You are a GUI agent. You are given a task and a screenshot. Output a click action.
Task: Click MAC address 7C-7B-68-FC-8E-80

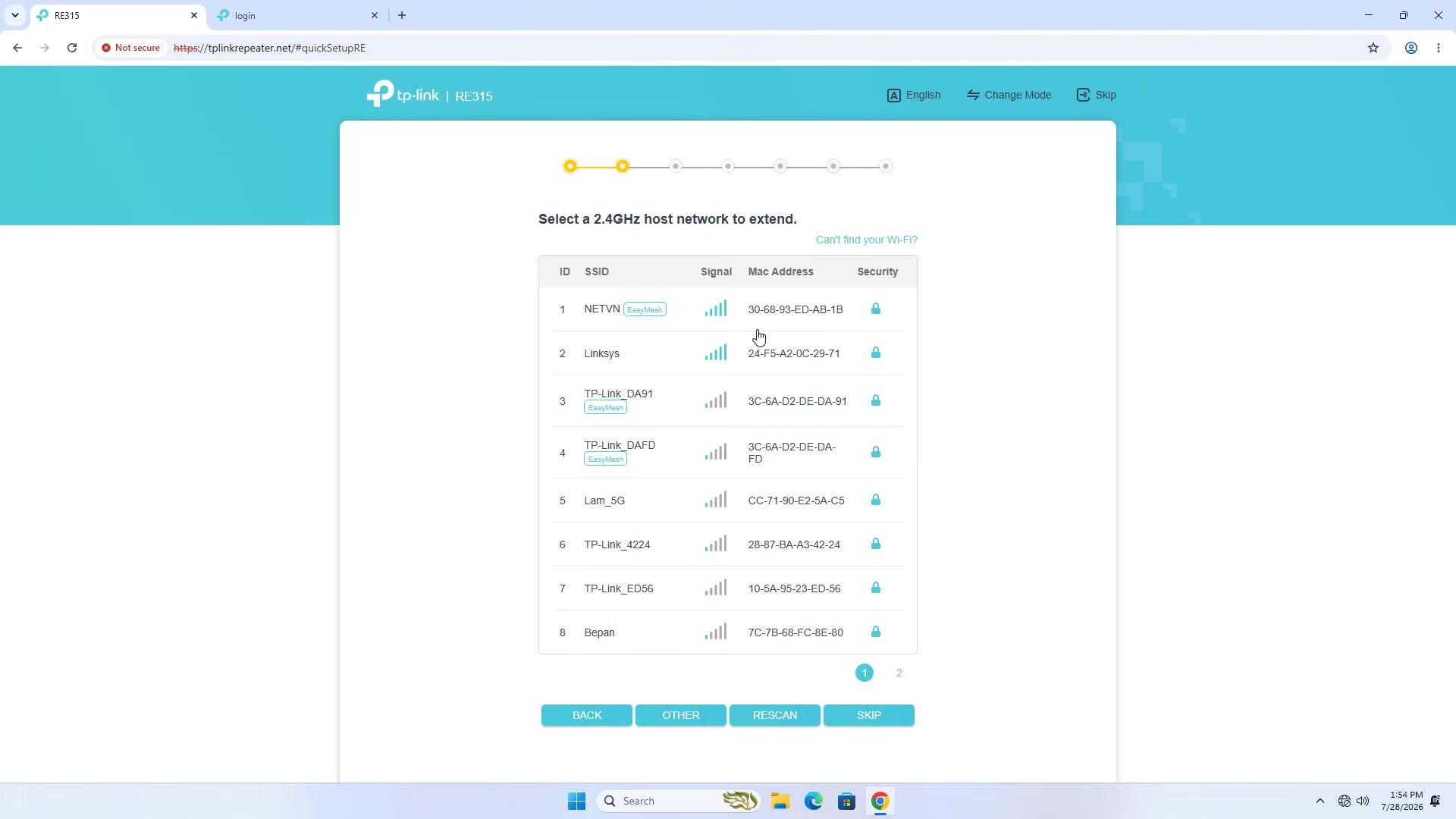[x=795, y=632]
